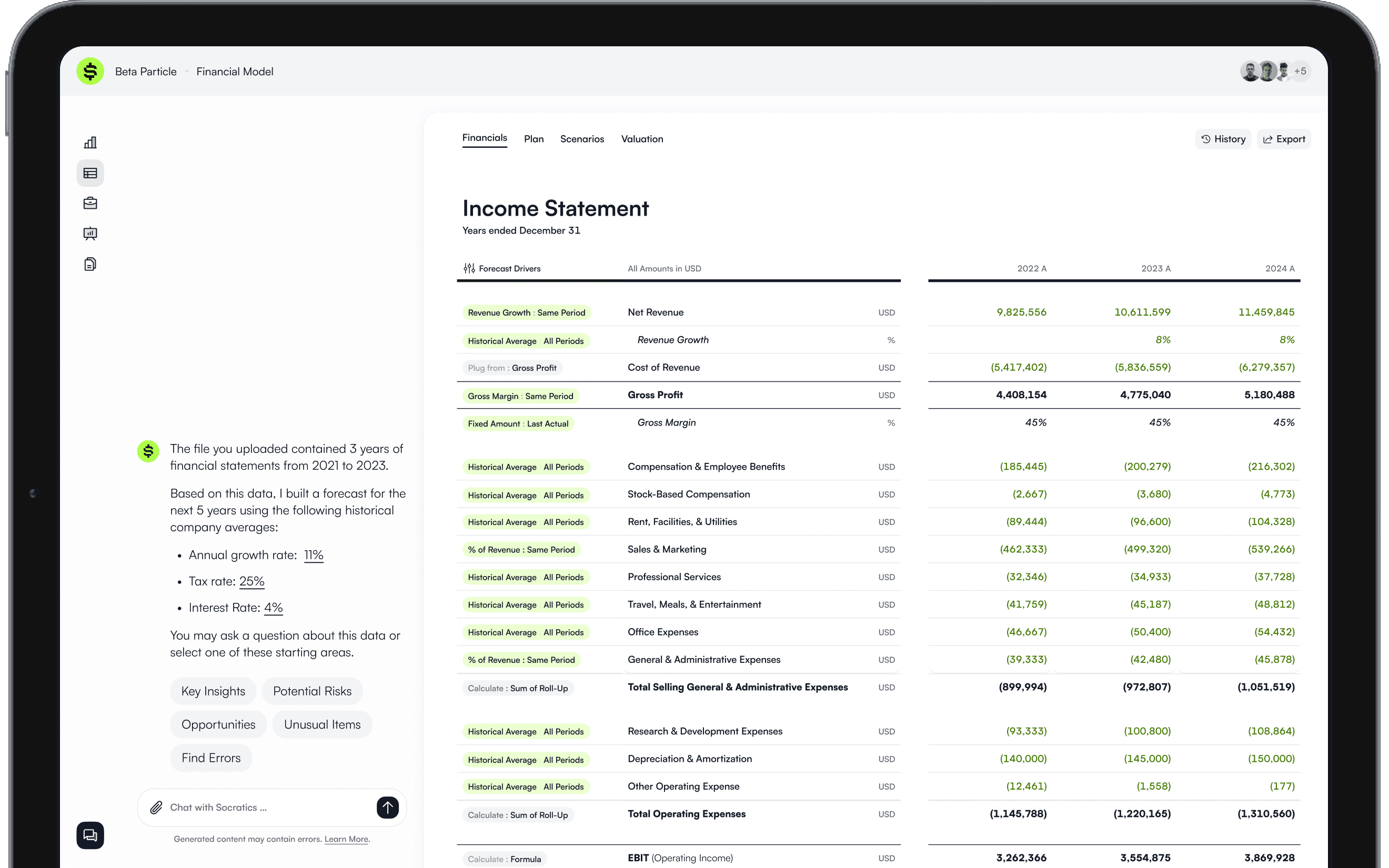Click the chat bubble icon at bottom left
Image resolution: width=1389 pixels, height=868 pixels.
(x=90, y=835)
